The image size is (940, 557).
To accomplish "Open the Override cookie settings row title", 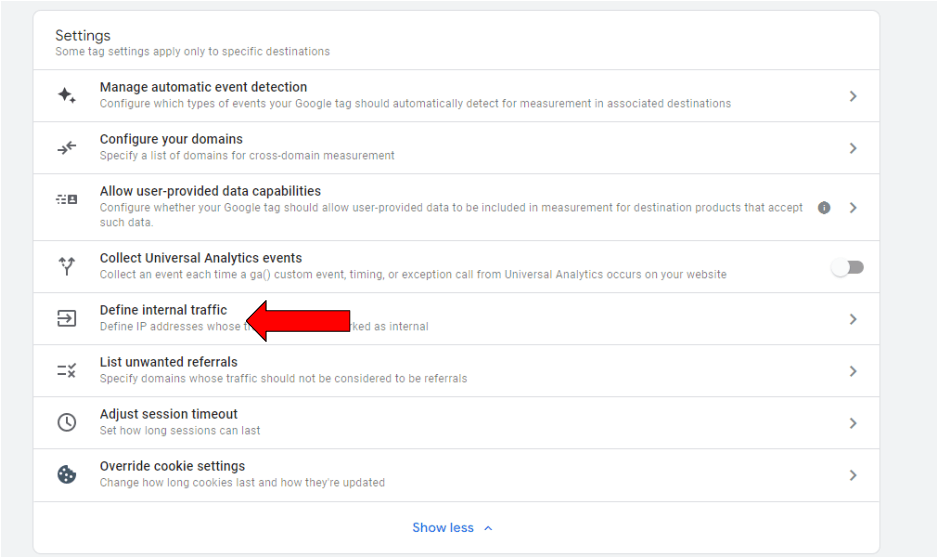I will click(172, 466).
